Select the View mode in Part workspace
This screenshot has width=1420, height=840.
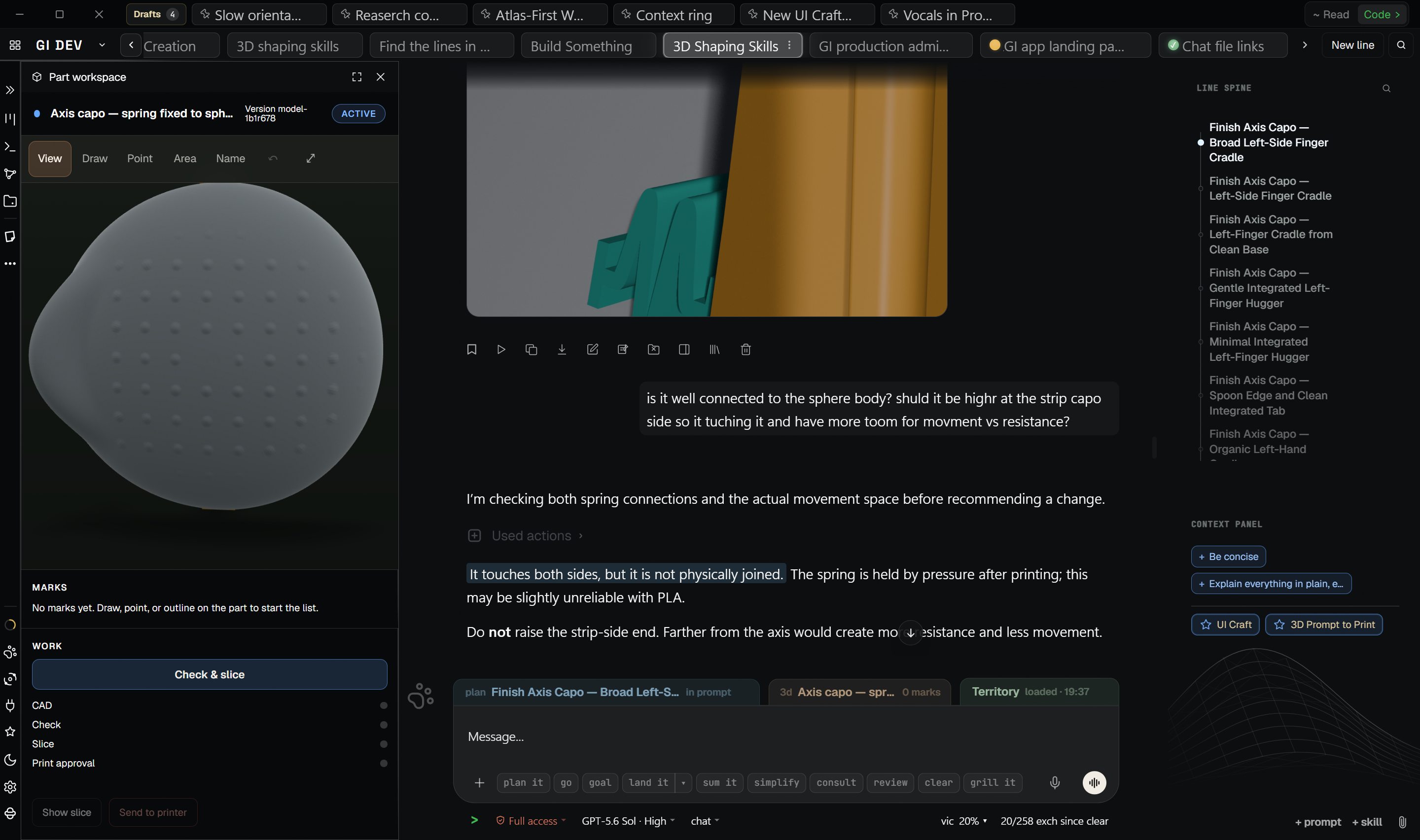[50, 159]
